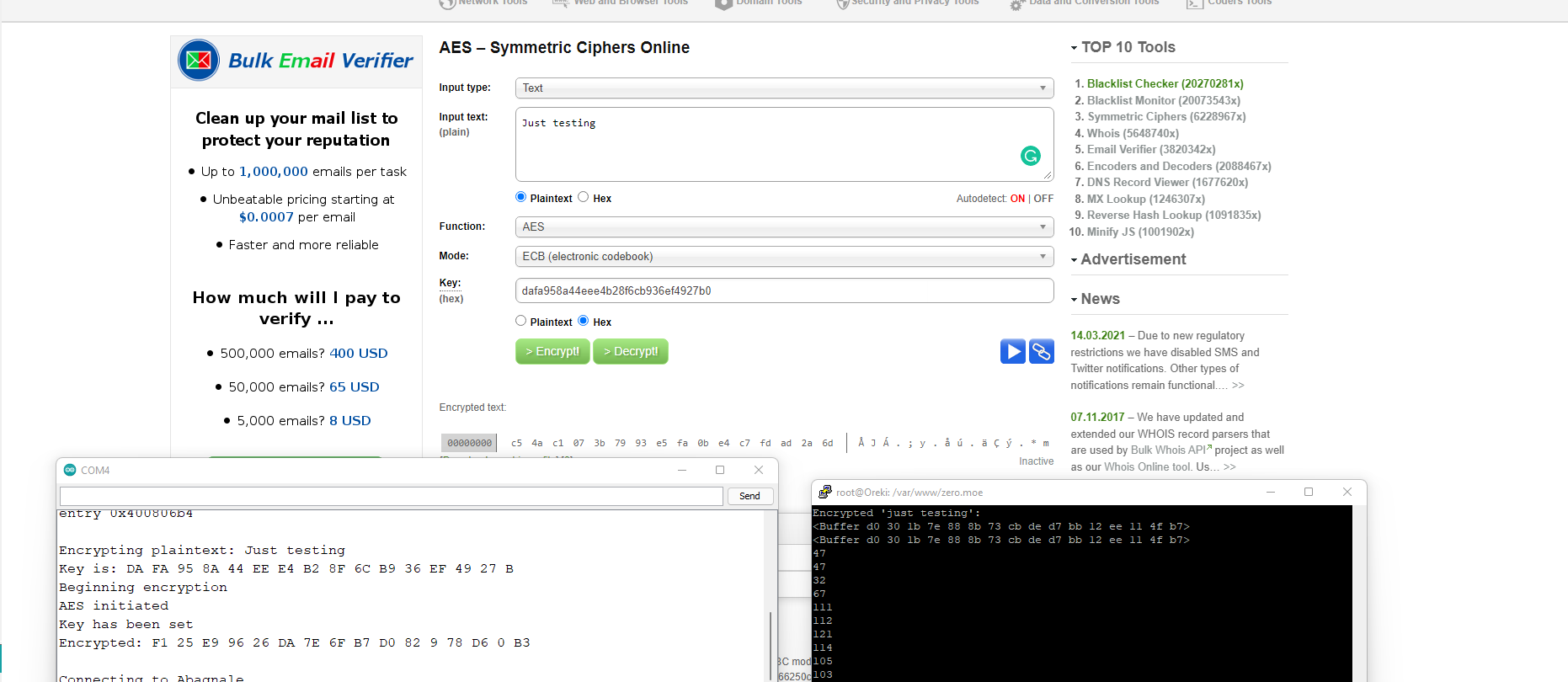Open the Blacklist Monitor link
This screenshot has height=682, width=1568.
tap(1164, 100)
